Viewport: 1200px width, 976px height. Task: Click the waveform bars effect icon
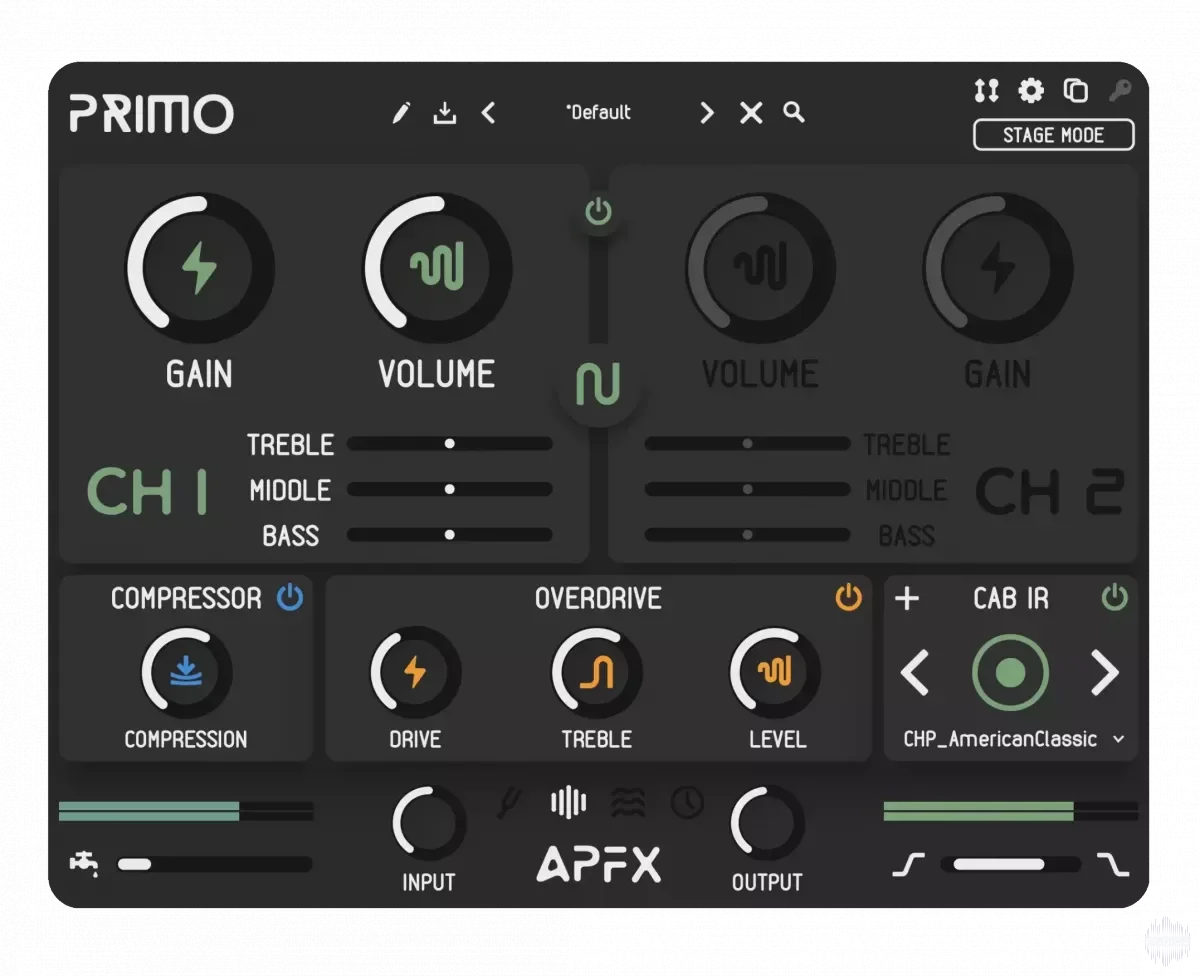[x=569, y=802]
